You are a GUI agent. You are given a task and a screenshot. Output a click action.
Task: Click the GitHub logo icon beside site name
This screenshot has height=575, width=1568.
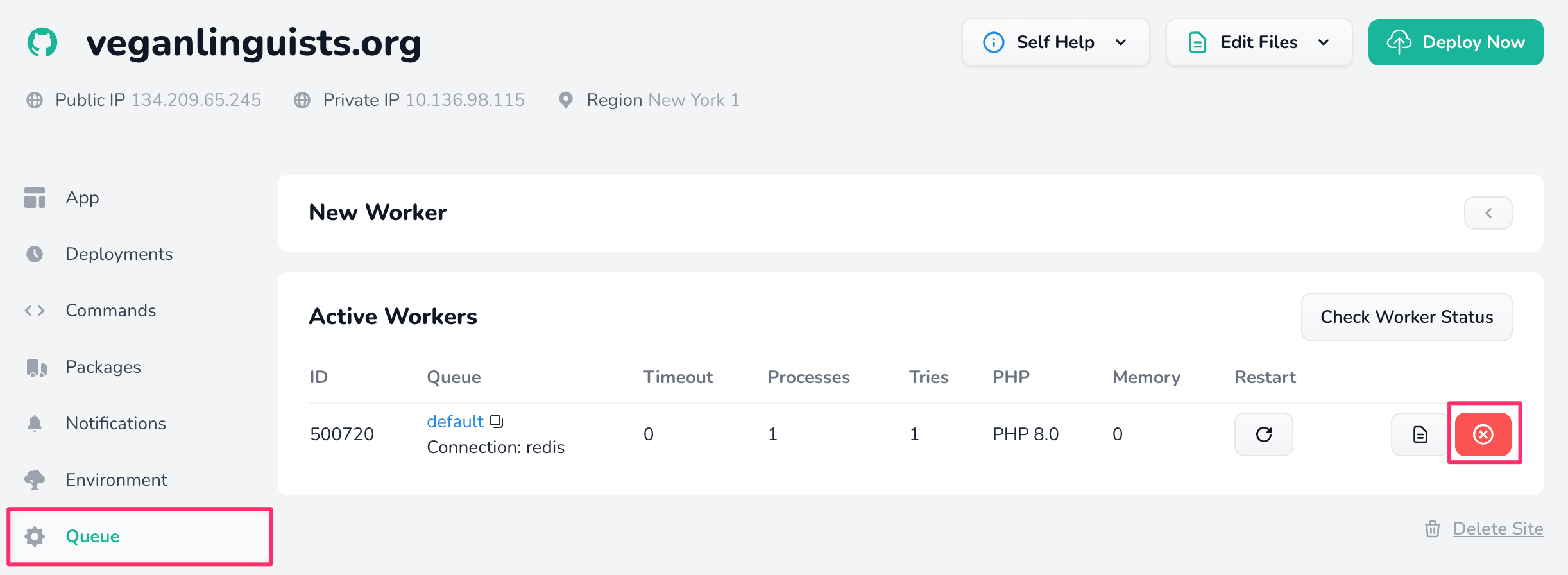click(42, 42)
